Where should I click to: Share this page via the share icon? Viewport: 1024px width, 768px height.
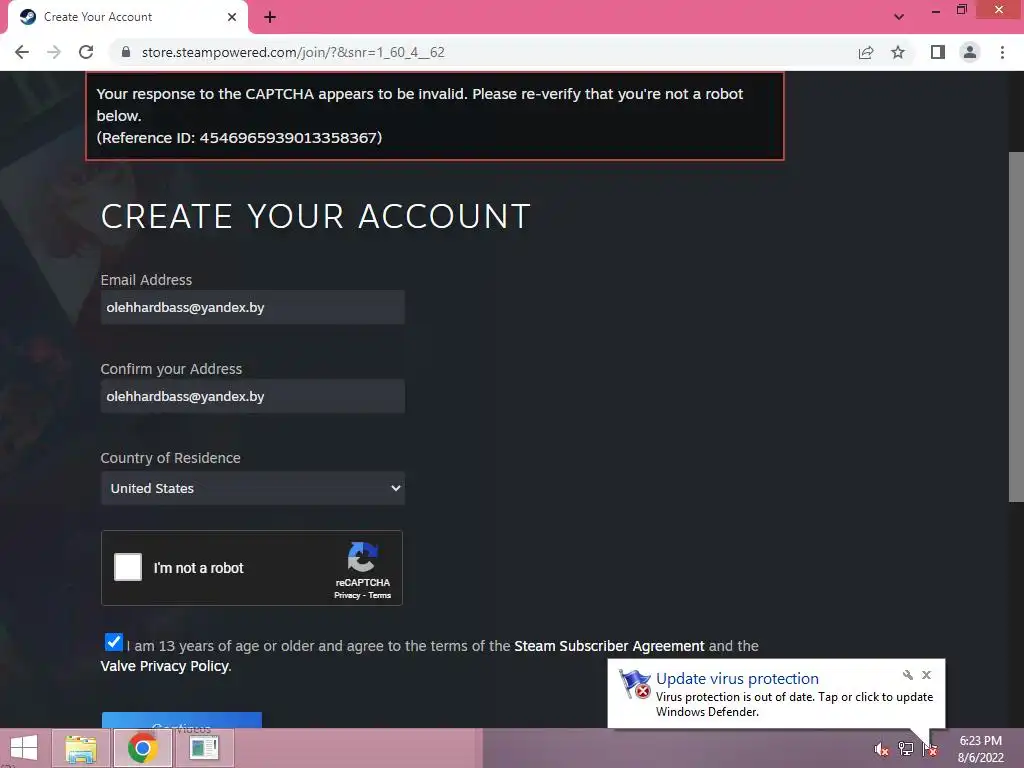click(x=866, y=52)
